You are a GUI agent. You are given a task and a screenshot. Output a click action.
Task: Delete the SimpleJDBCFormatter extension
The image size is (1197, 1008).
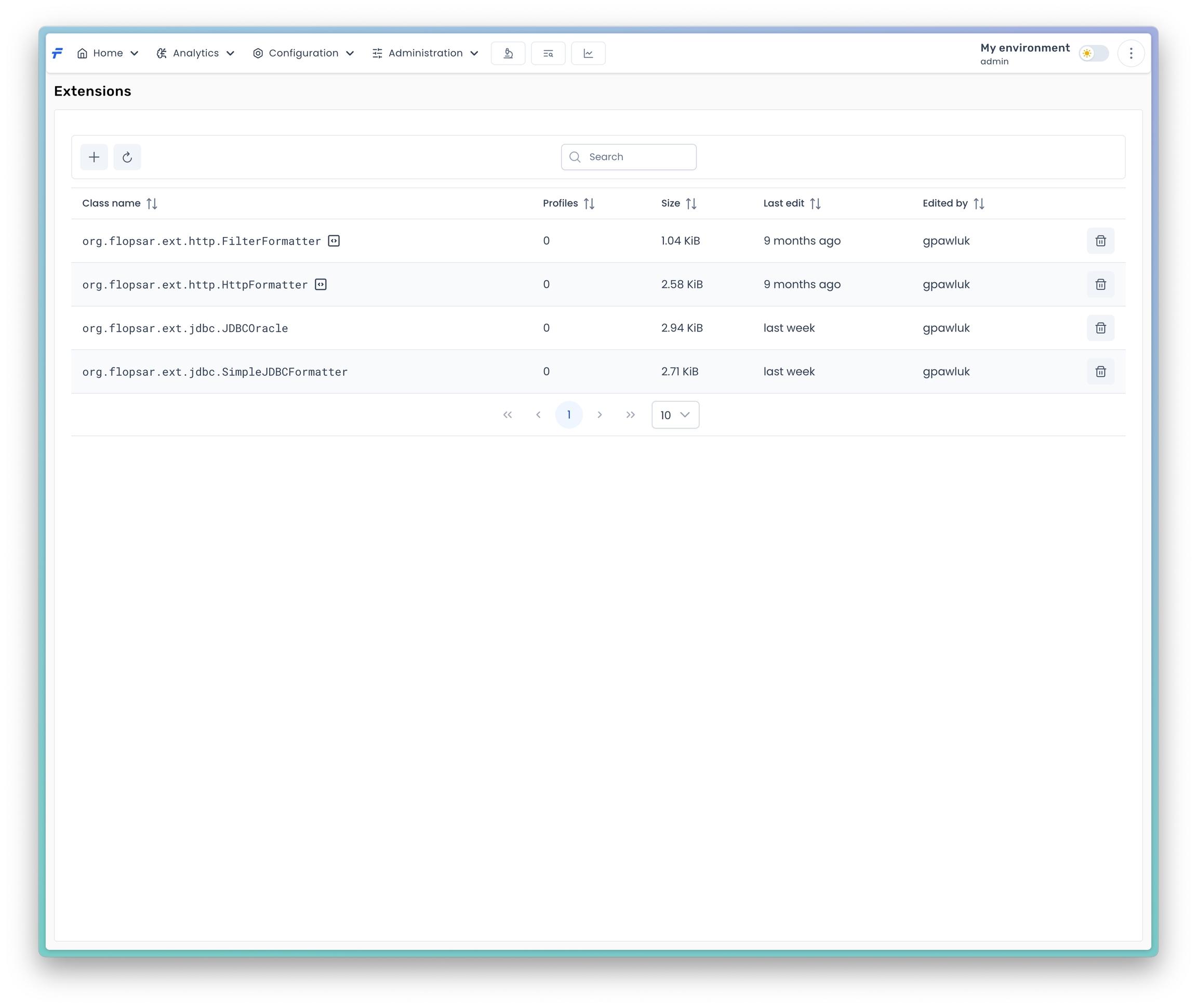(1100, 372)
